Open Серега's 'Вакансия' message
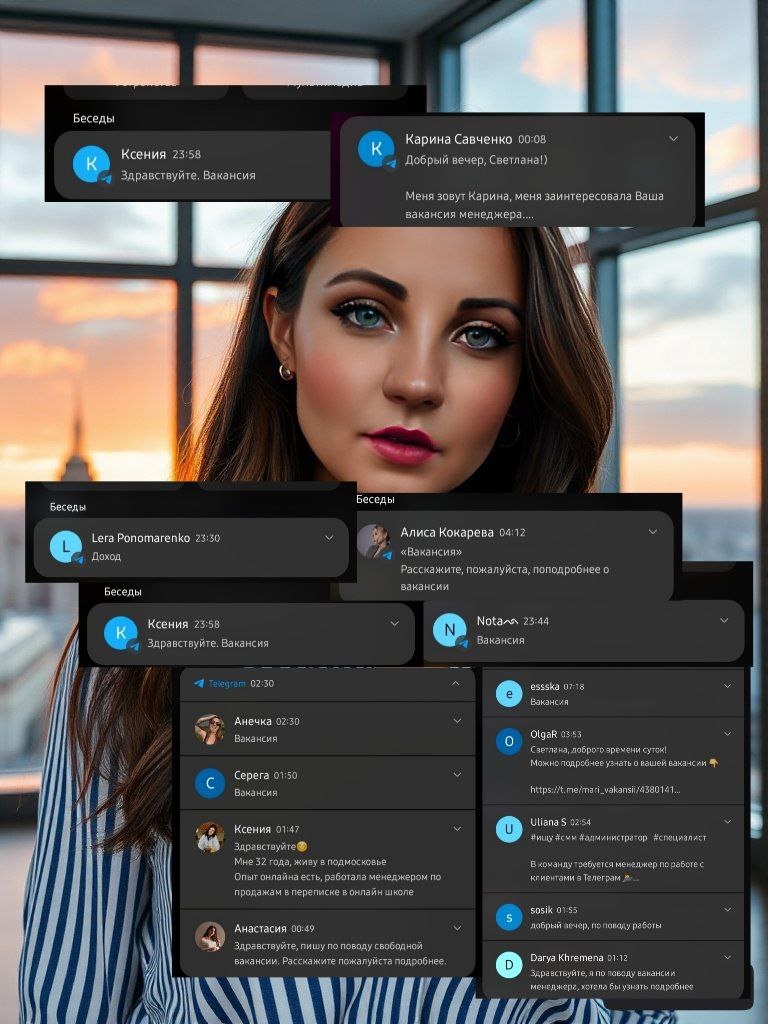Image resolution: width=768 pixels, height=1024 pixels. pos(255,792)
